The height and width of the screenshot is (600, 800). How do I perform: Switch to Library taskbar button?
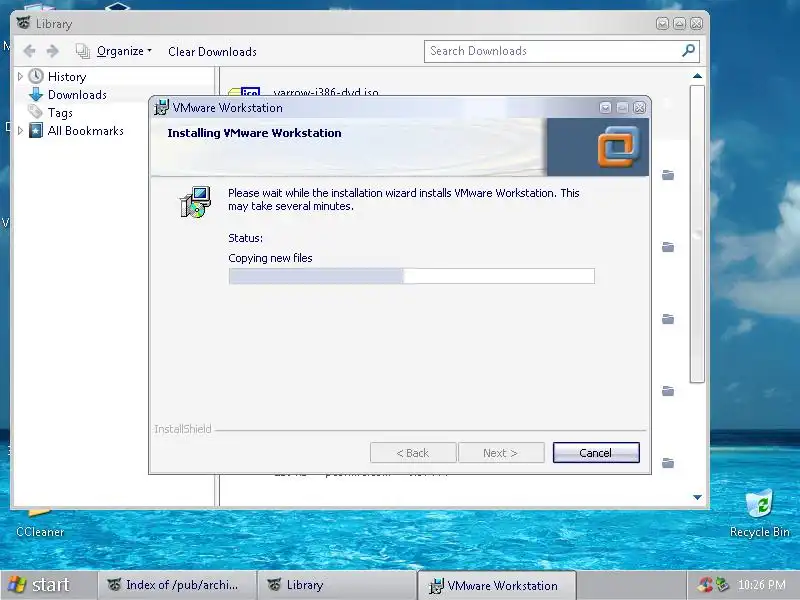337,585
